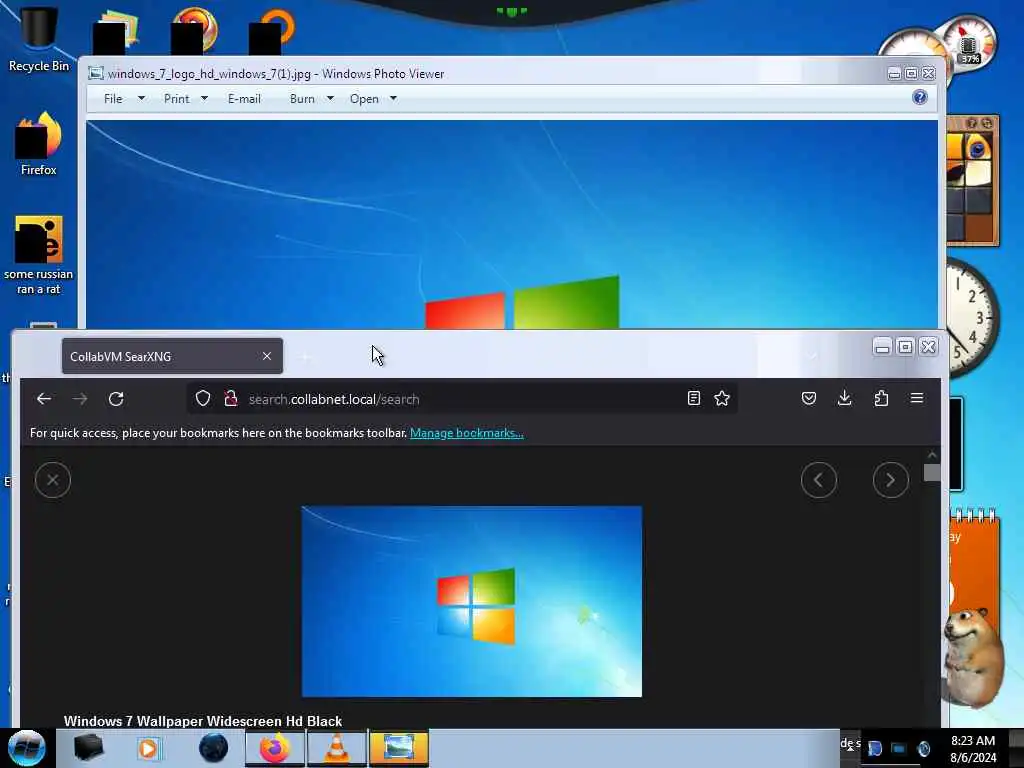Open the Windows wallpaper preview image
Viewport: 1024px width, 768px height.
point(472,601)
